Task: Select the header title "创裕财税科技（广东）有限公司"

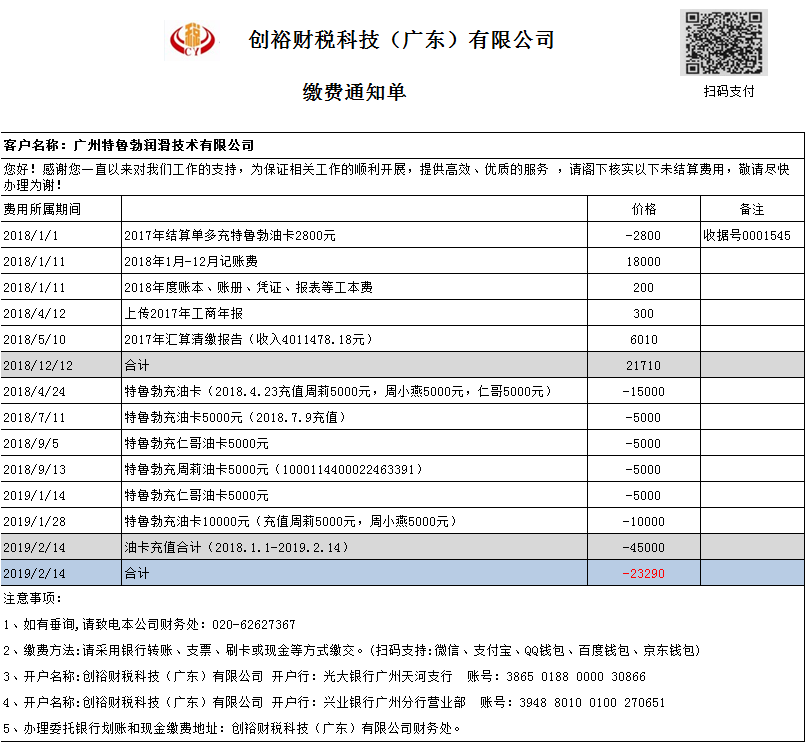Action: (x=401, y=40)
